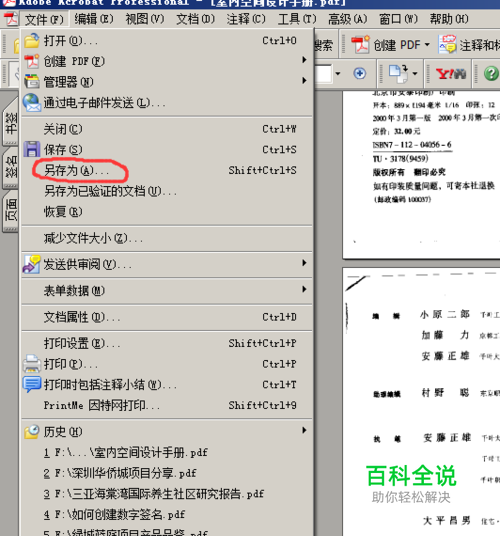Open the 工具 (Tools) menu
The width and height of the screenshot is (500, 536).
click(x=297, y=19)
